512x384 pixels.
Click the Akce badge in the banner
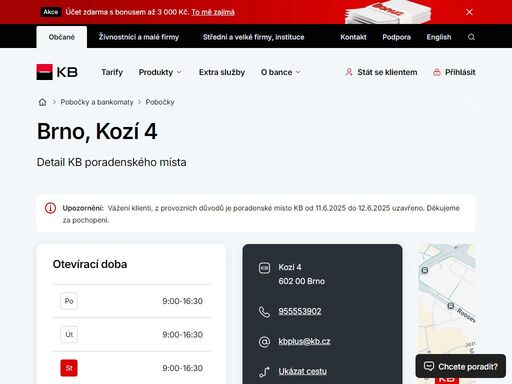pos(51,12)
